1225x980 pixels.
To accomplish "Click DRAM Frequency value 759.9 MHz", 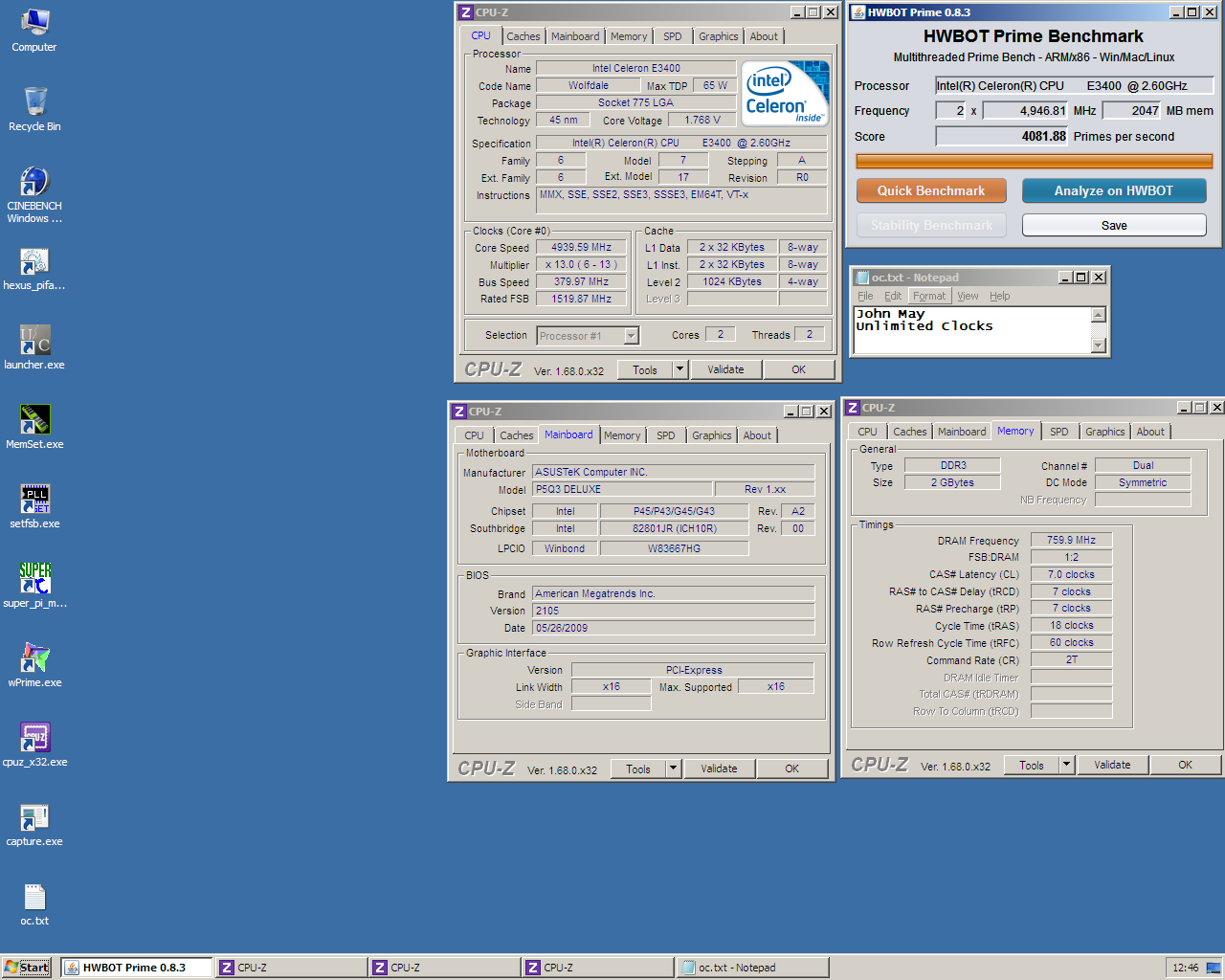I will pyautogui.click(x=1071, y=540).
